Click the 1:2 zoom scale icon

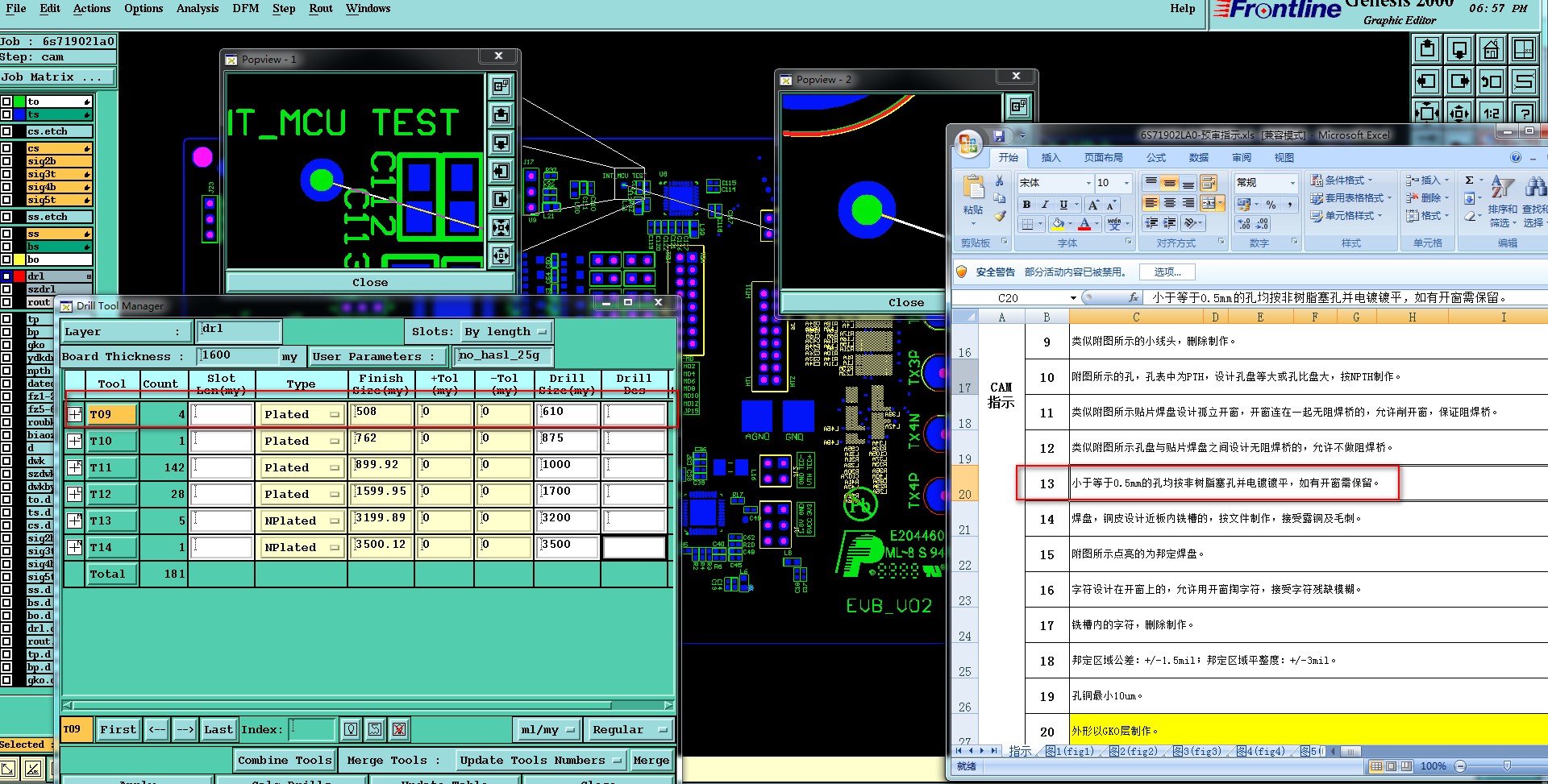tap(1492, 113)
